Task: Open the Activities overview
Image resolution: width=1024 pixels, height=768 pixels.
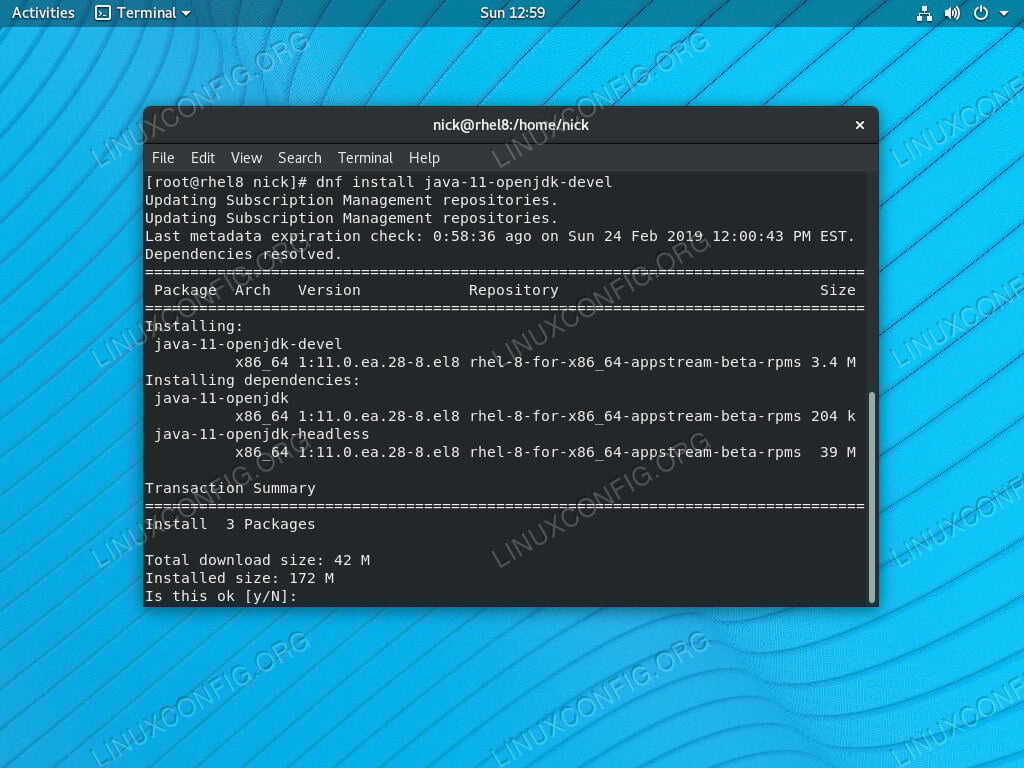Action: (x=43, y=13)
